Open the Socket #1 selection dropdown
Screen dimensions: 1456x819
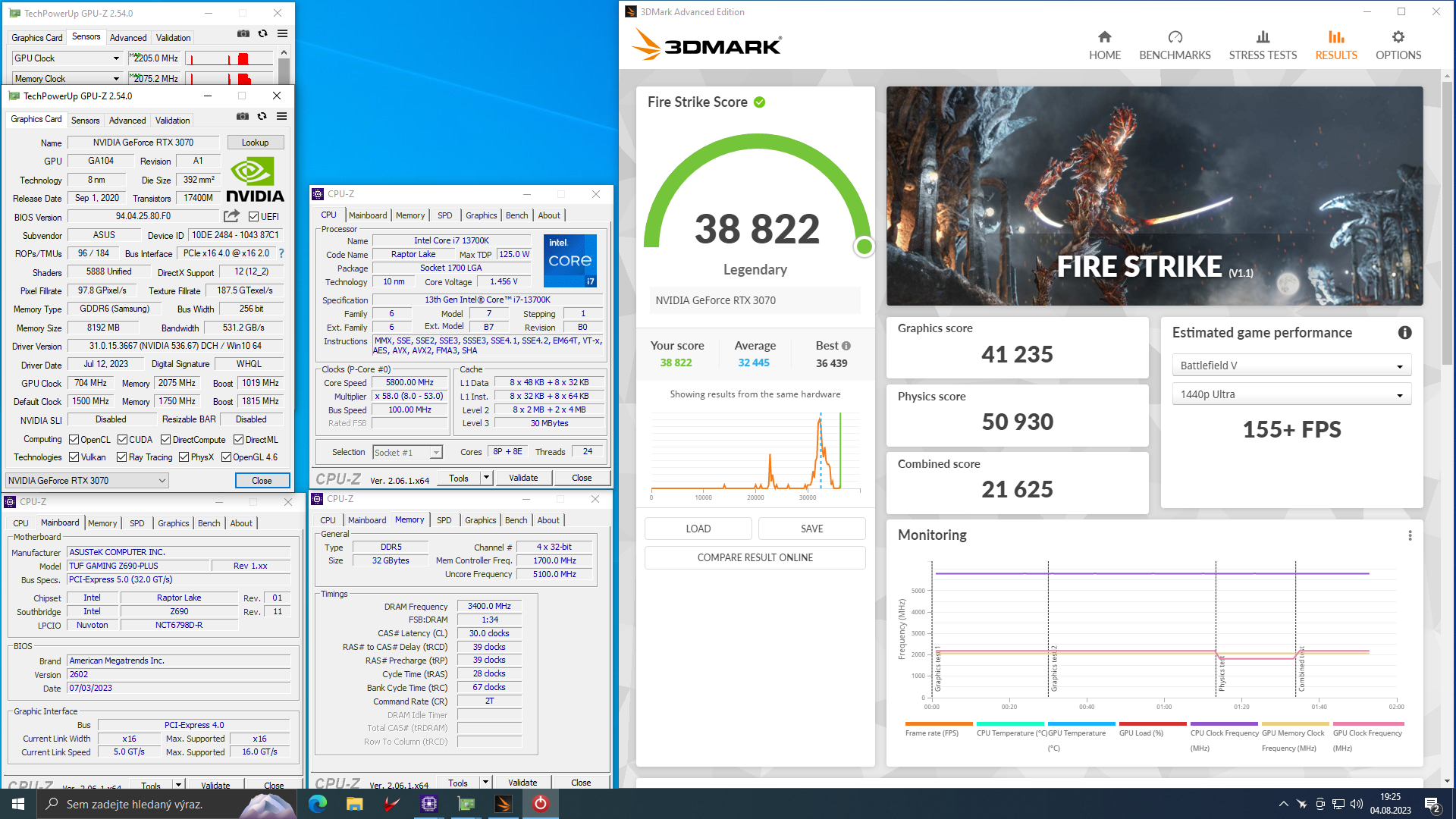[x=407, y=452]
